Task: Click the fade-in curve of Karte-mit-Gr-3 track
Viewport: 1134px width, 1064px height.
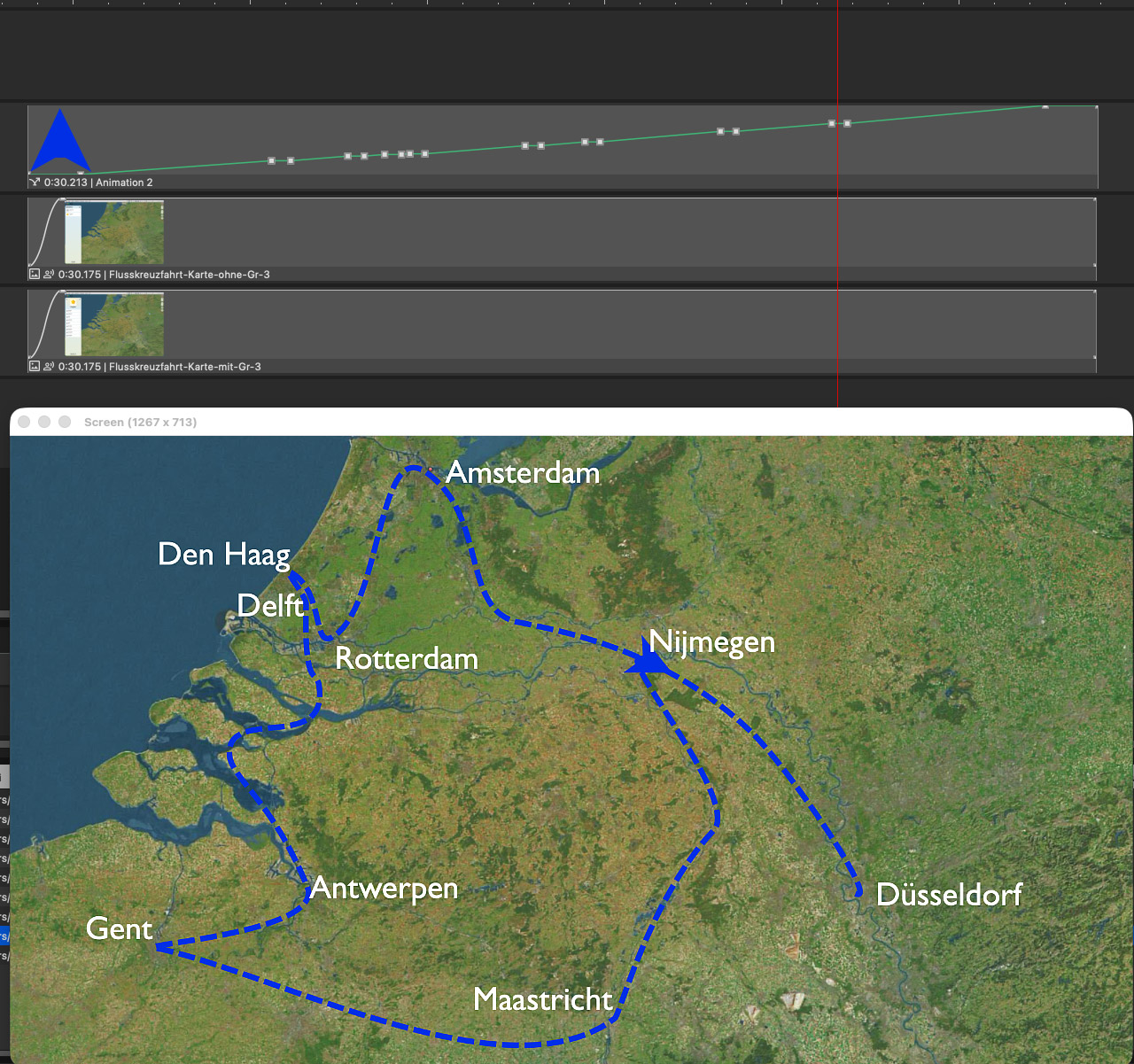Action: pyautogui.click(x=46, y=324)
